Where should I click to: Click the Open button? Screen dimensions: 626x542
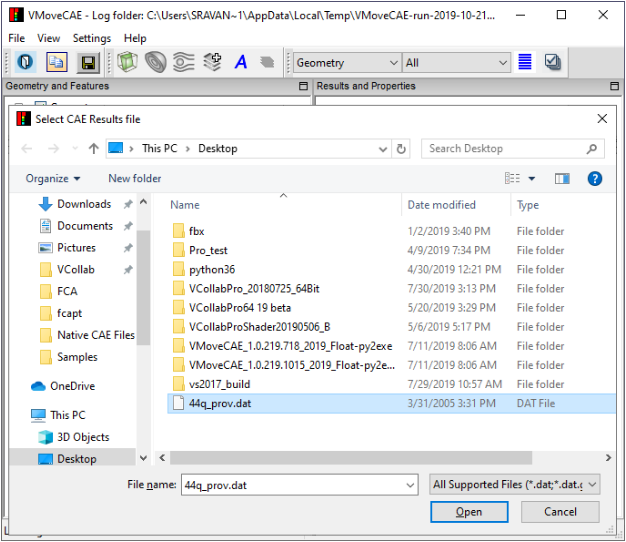469,512
